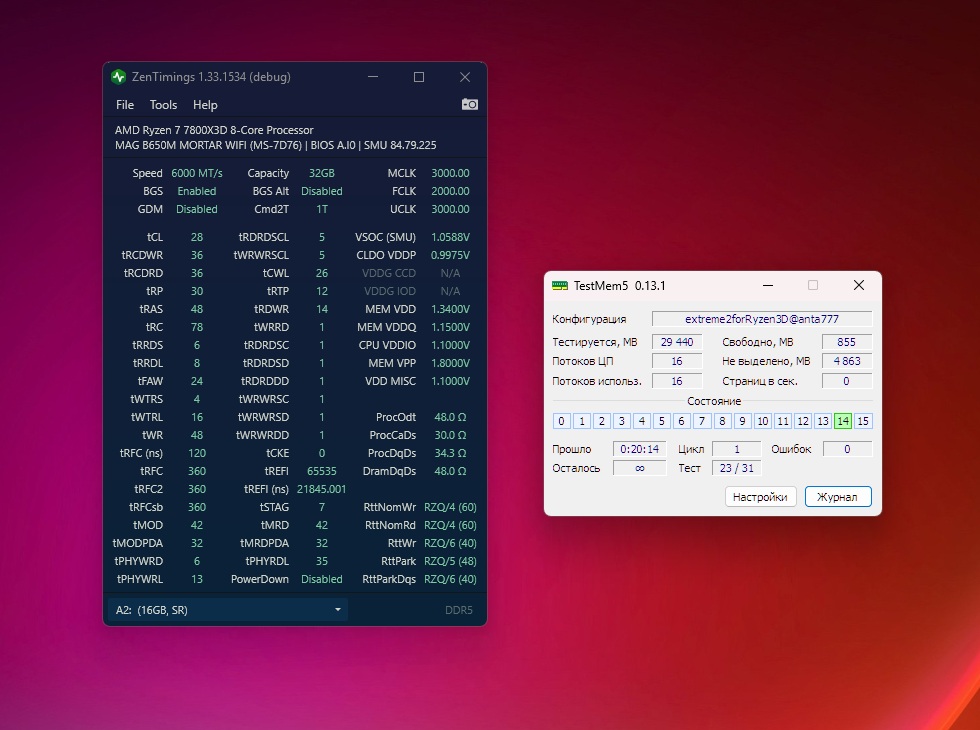
Task: Open the Help menu in ZenTimings
Action: click(x=205, y=105)
